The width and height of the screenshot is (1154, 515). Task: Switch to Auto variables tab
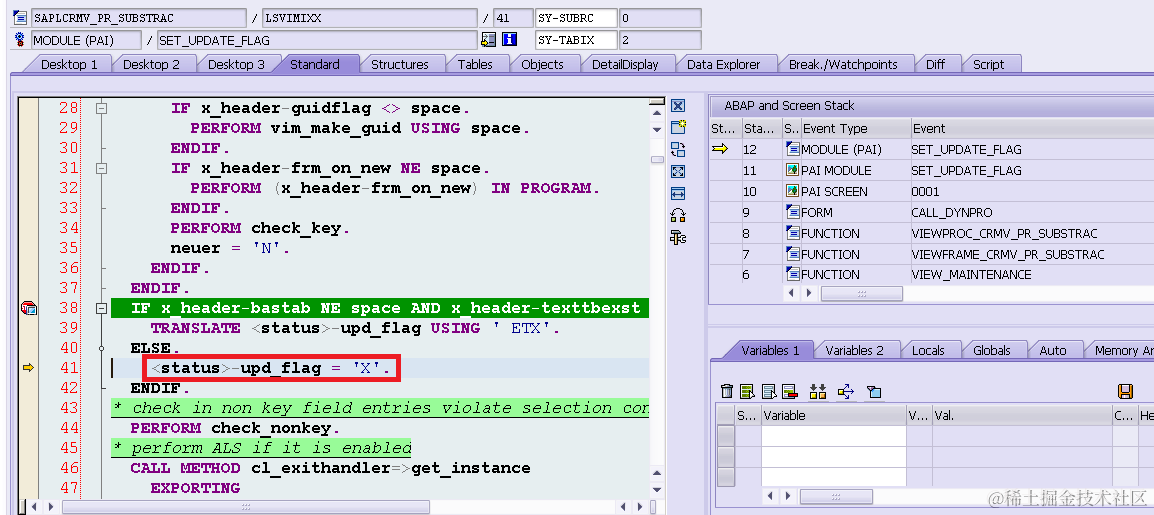click(1052, 350)
